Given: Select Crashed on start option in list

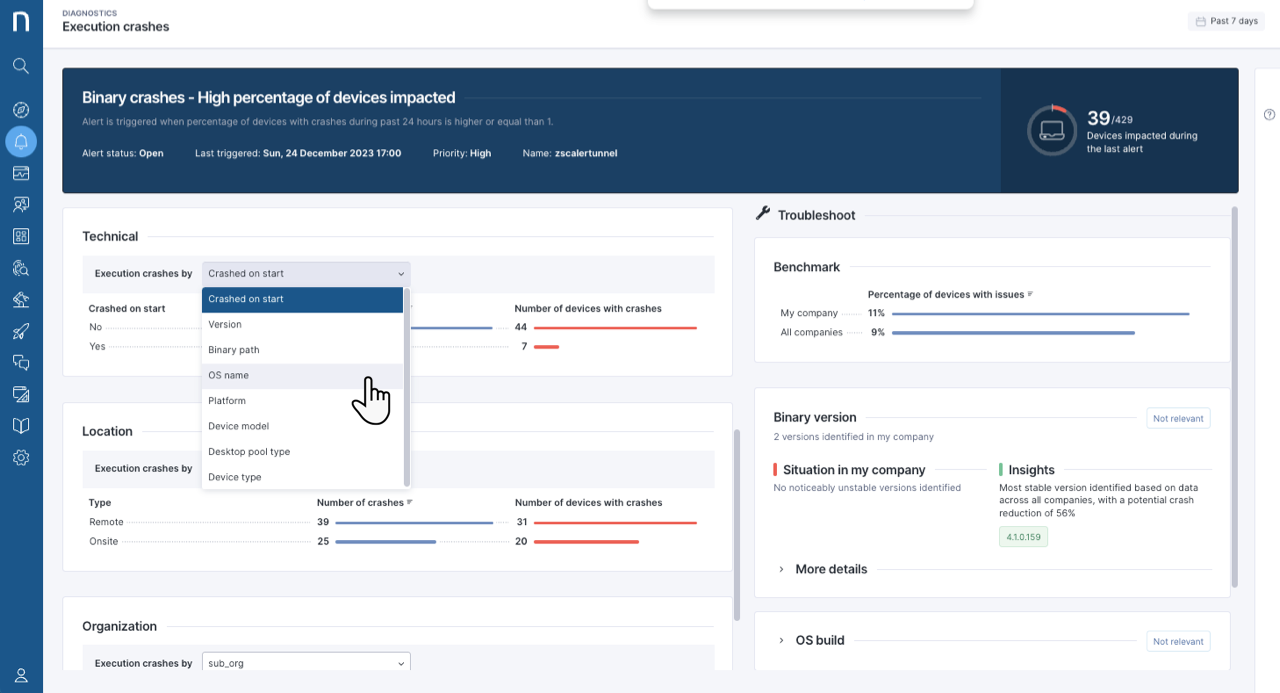Looking at the screenshot, I should point(302,299).
